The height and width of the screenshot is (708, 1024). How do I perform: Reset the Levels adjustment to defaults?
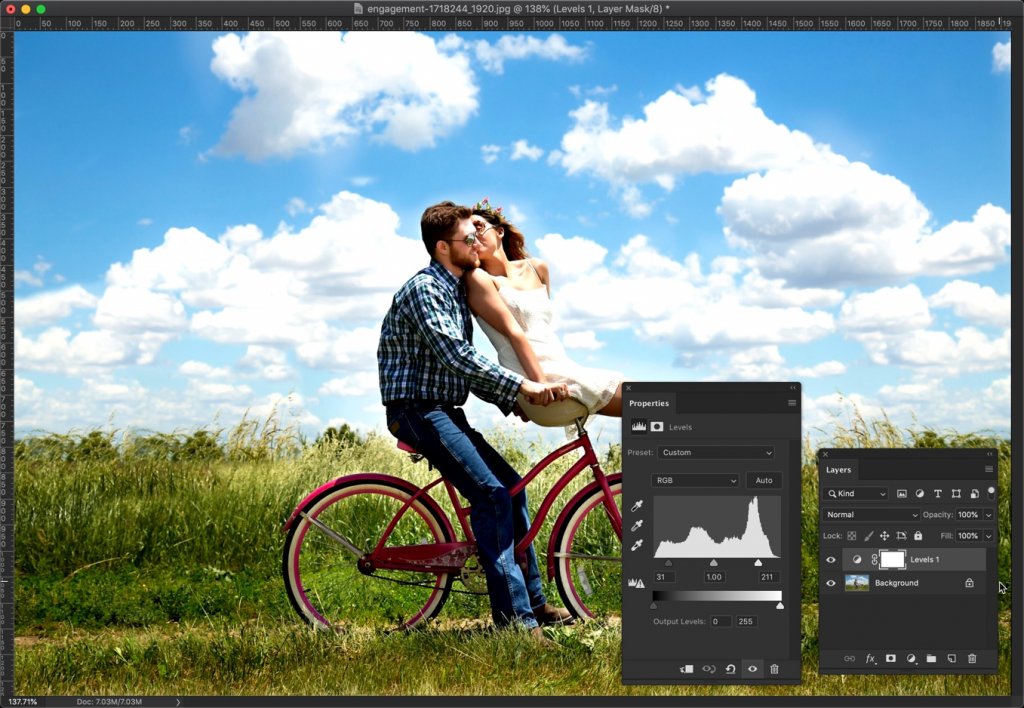(728, 669)
